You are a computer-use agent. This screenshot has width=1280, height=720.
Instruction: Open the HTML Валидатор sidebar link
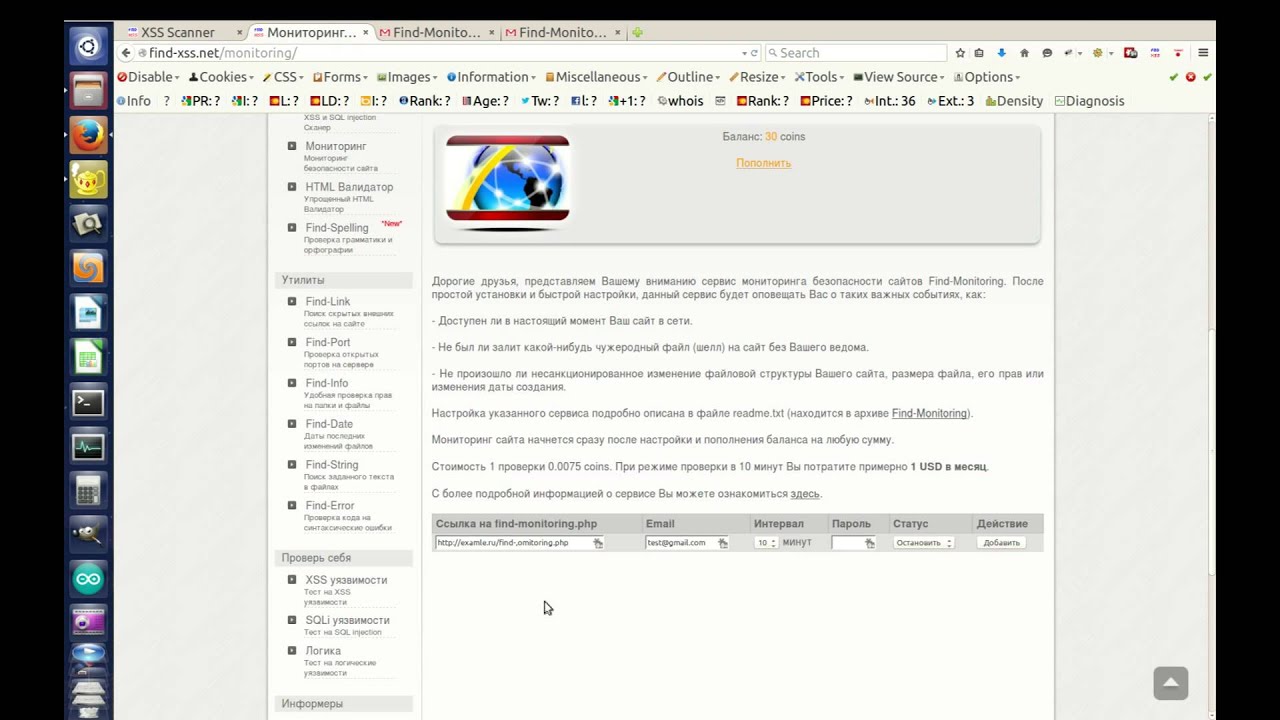pos(349,187)
